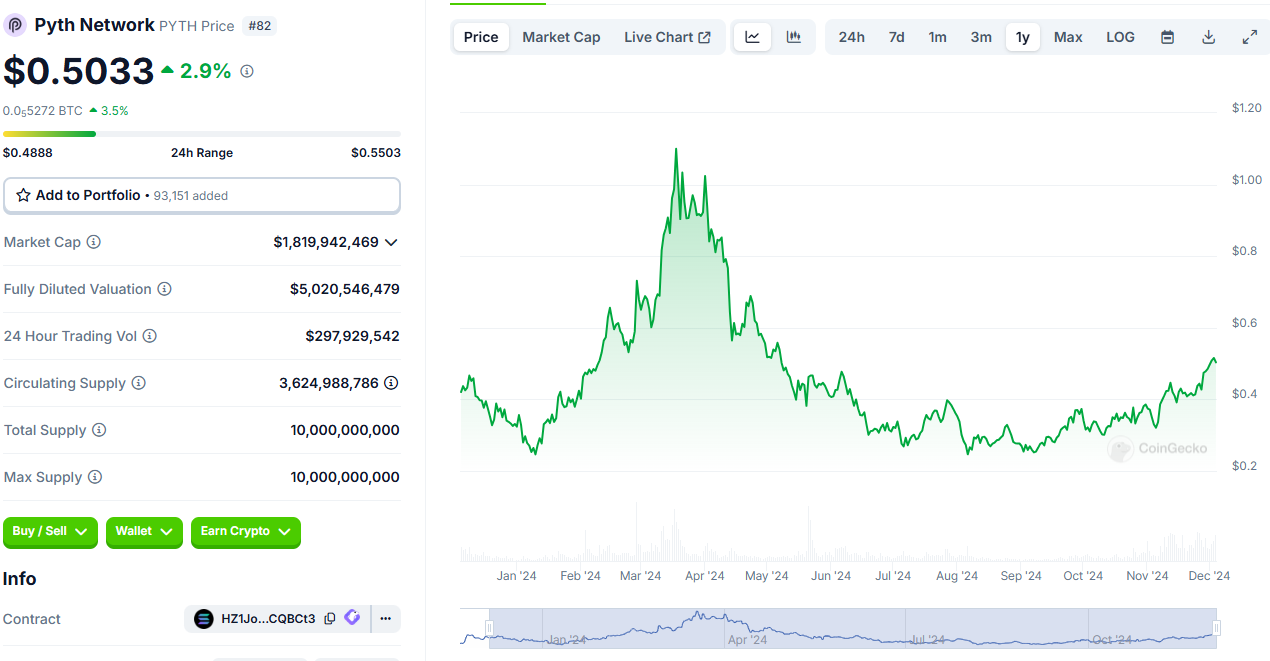This screenshot has width=1270, height=661.
Task: Click Max Supply info icon
Action: point(94,477)
